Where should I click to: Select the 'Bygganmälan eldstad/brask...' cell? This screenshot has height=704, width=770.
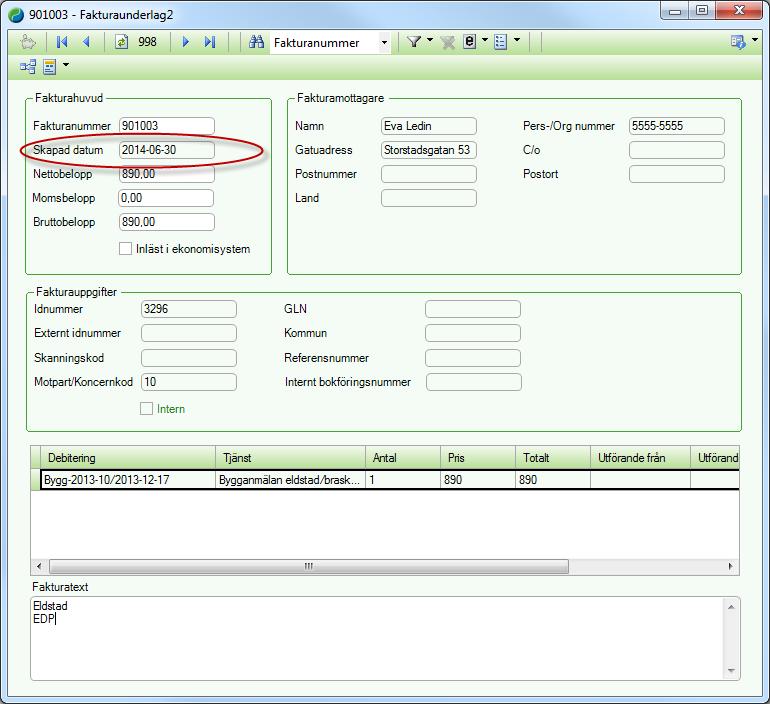(x=291, y=480)
